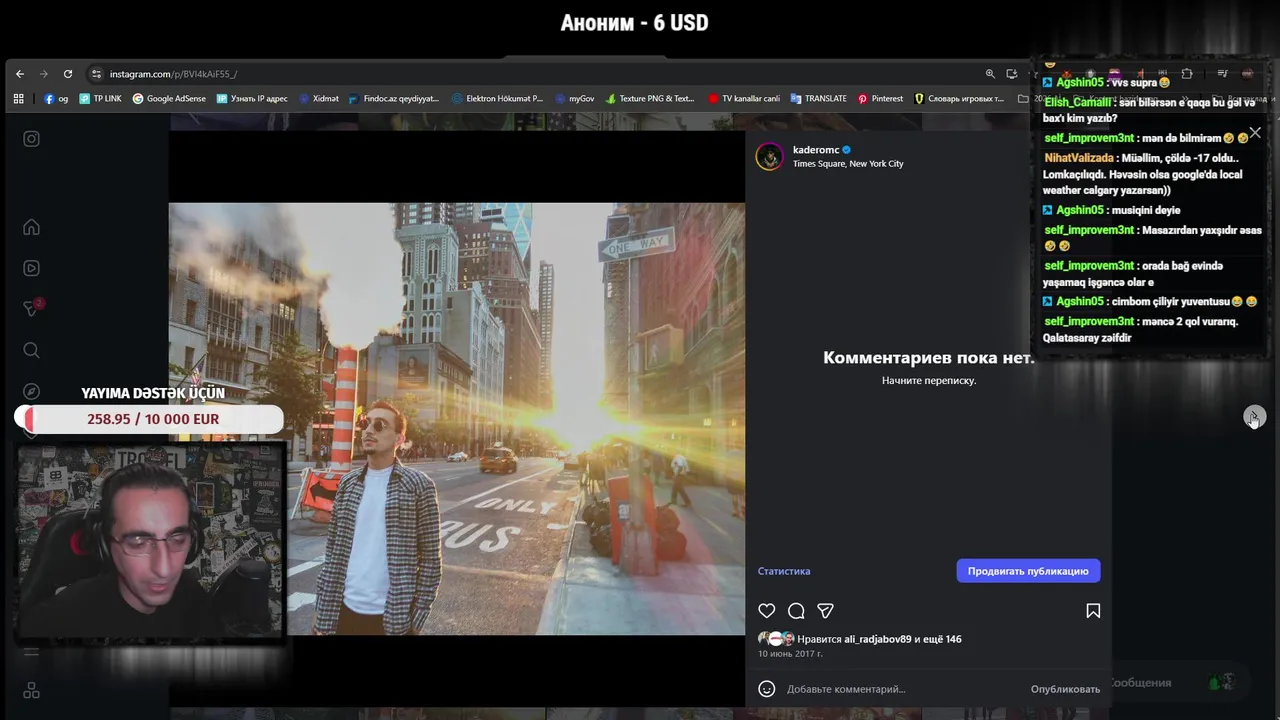Click the Опубликовать button
Image resolution: width=1280 pixels, height=720 pixels.
pyautogui.click(x=1065, y=689)
